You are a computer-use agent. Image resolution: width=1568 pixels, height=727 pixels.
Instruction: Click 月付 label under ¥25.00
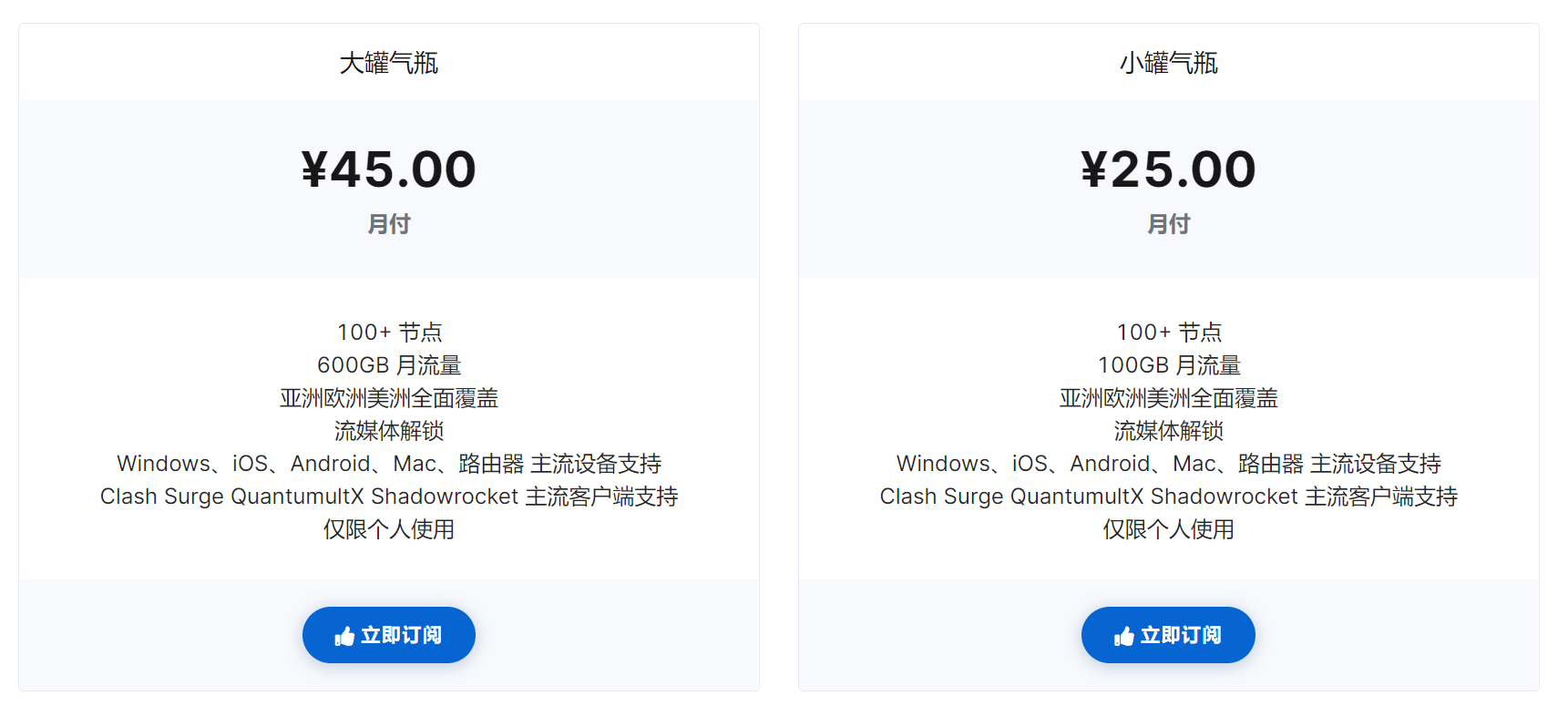(1169, 224)
